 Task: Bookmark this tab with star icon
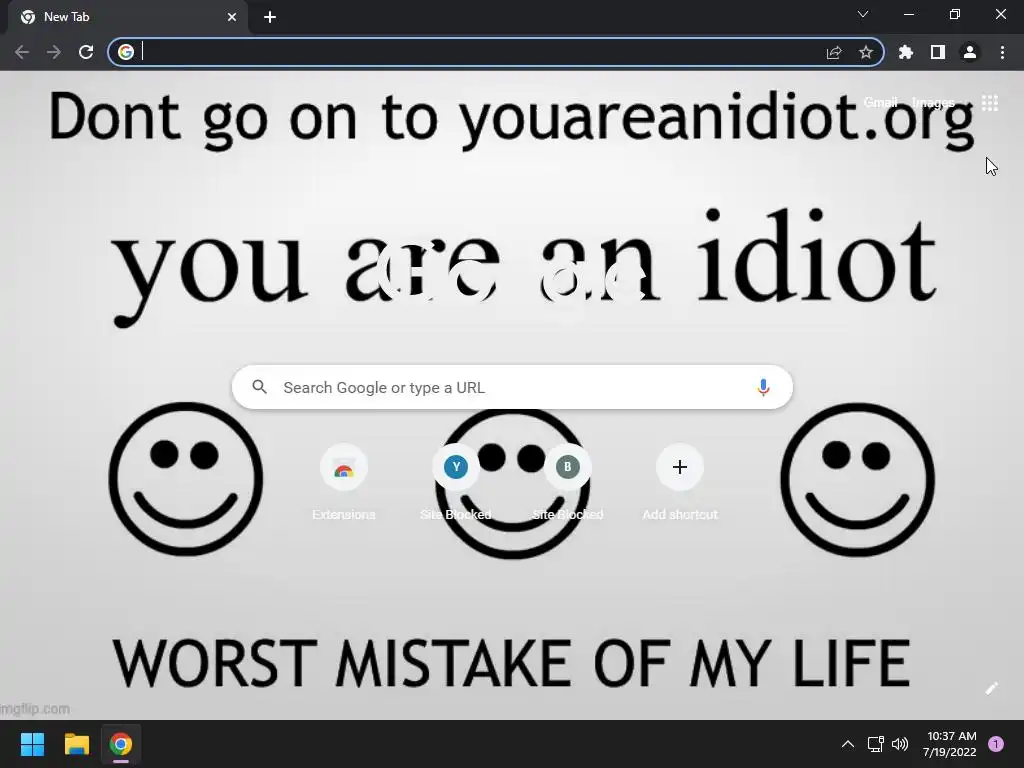866,52
